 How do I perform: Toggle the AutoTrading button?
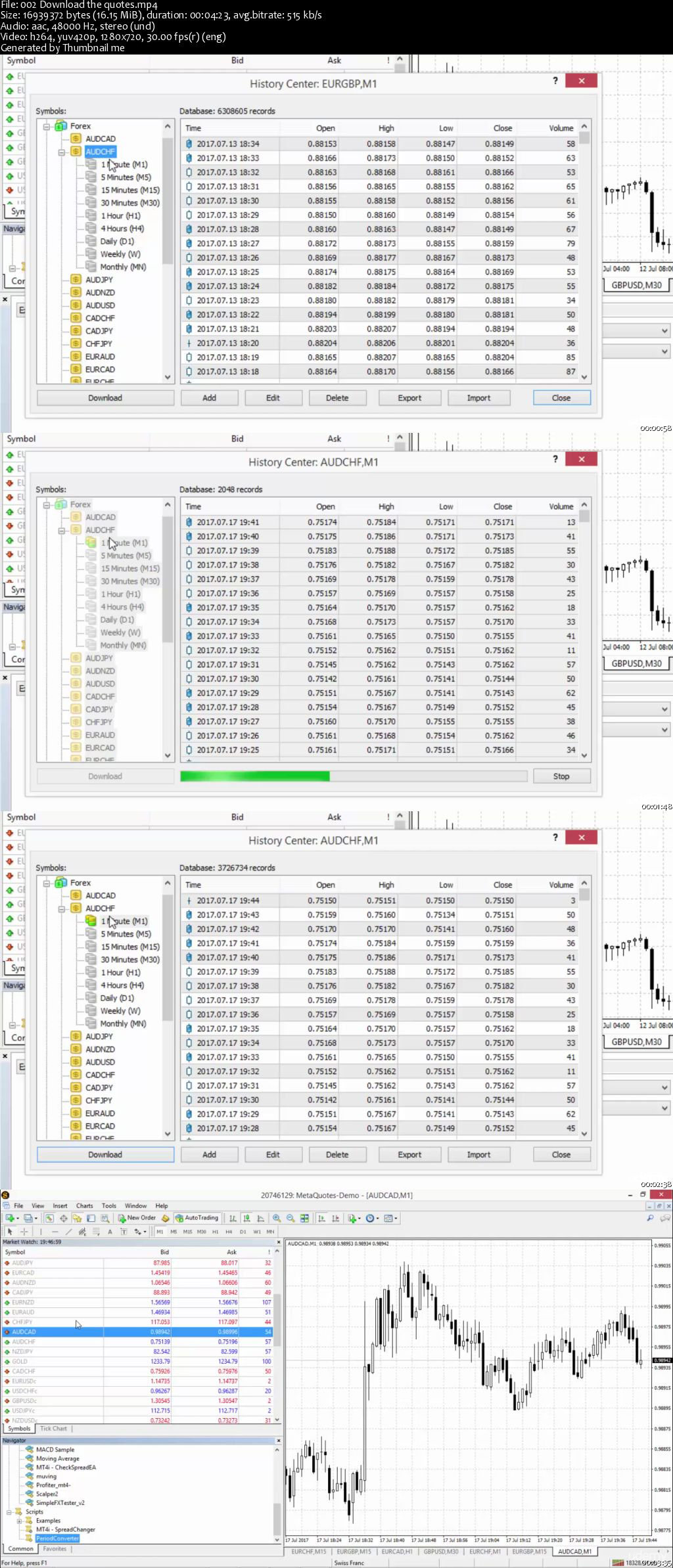click(x=197, y=1218)
